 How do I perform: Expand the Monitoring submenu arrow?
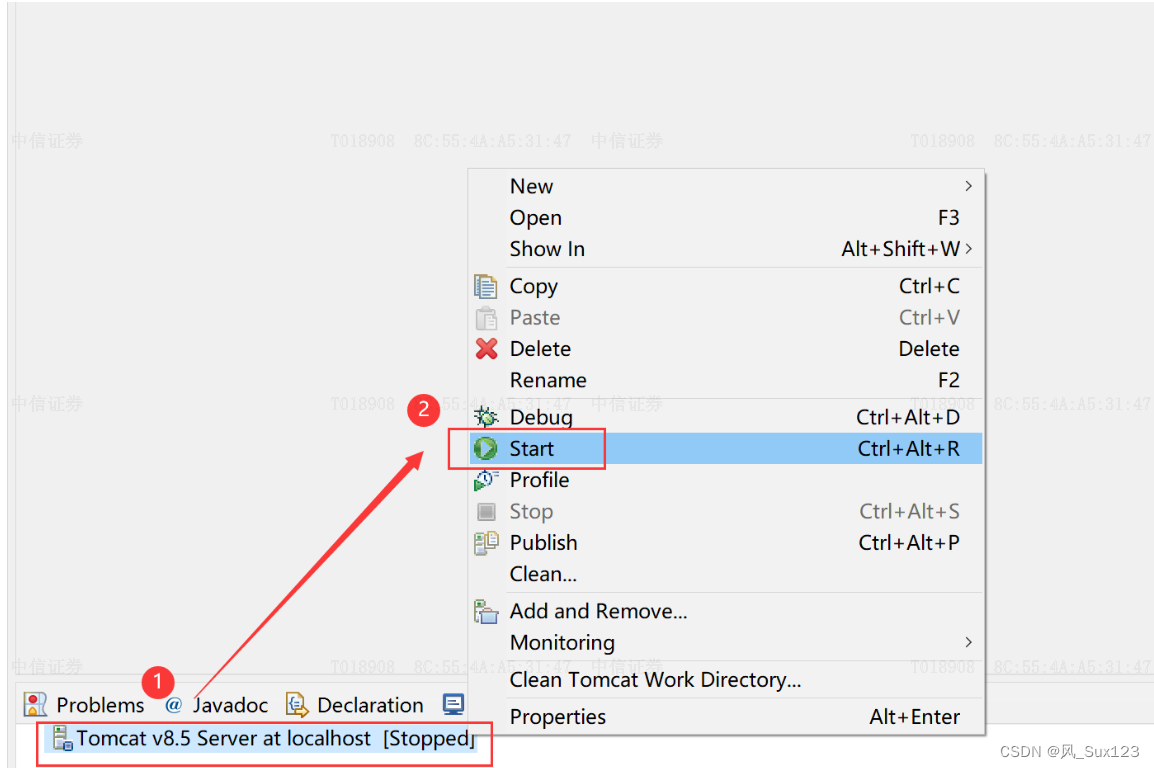tap(969, 642)
